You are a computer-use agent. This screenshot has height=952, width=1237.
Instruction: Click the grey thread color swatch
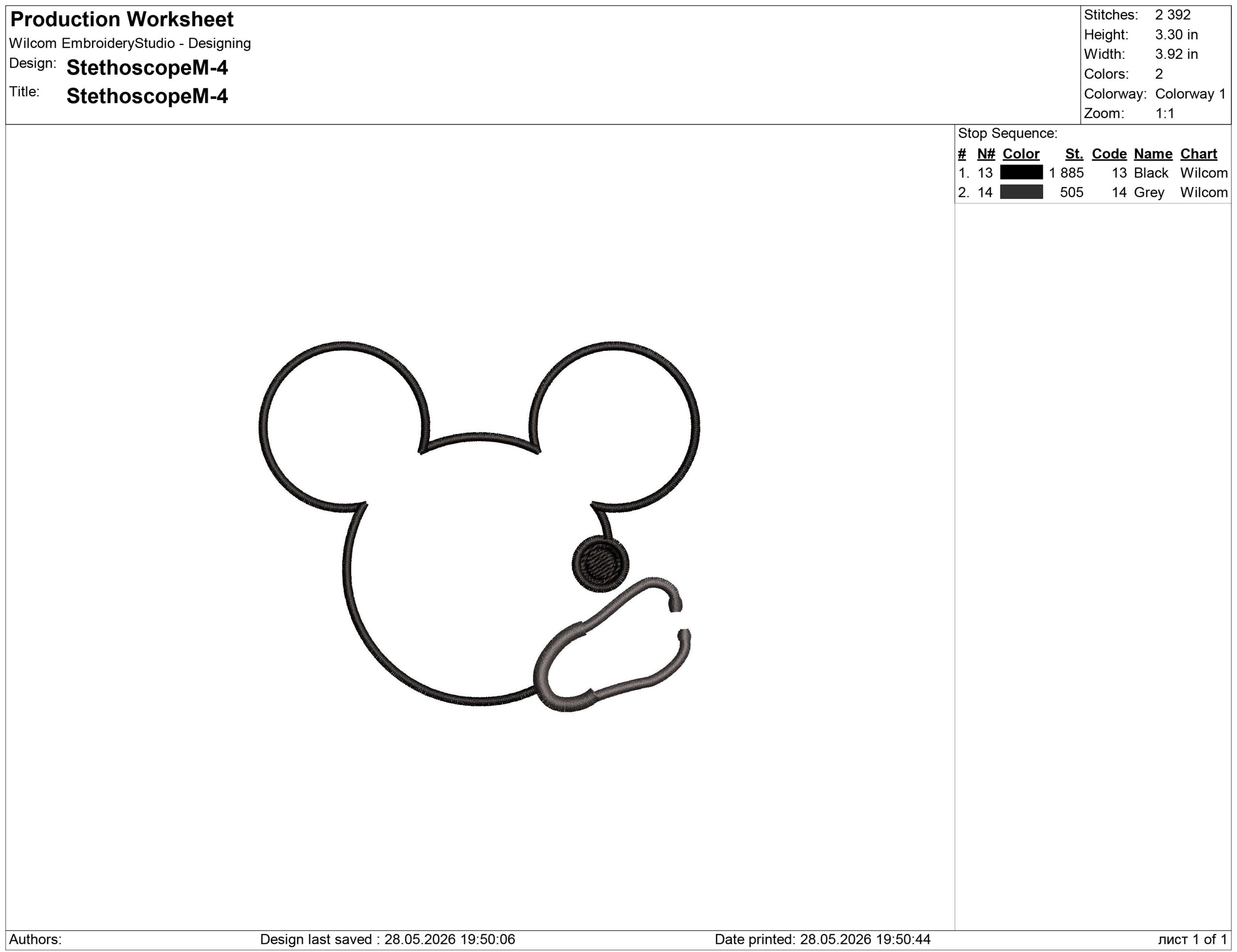(x=1021, y=192)
